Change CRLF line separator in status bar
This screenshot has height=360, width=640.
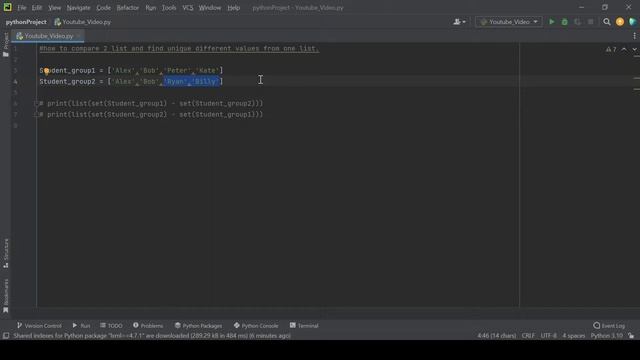pyautogui.click(x=528, y=336)
